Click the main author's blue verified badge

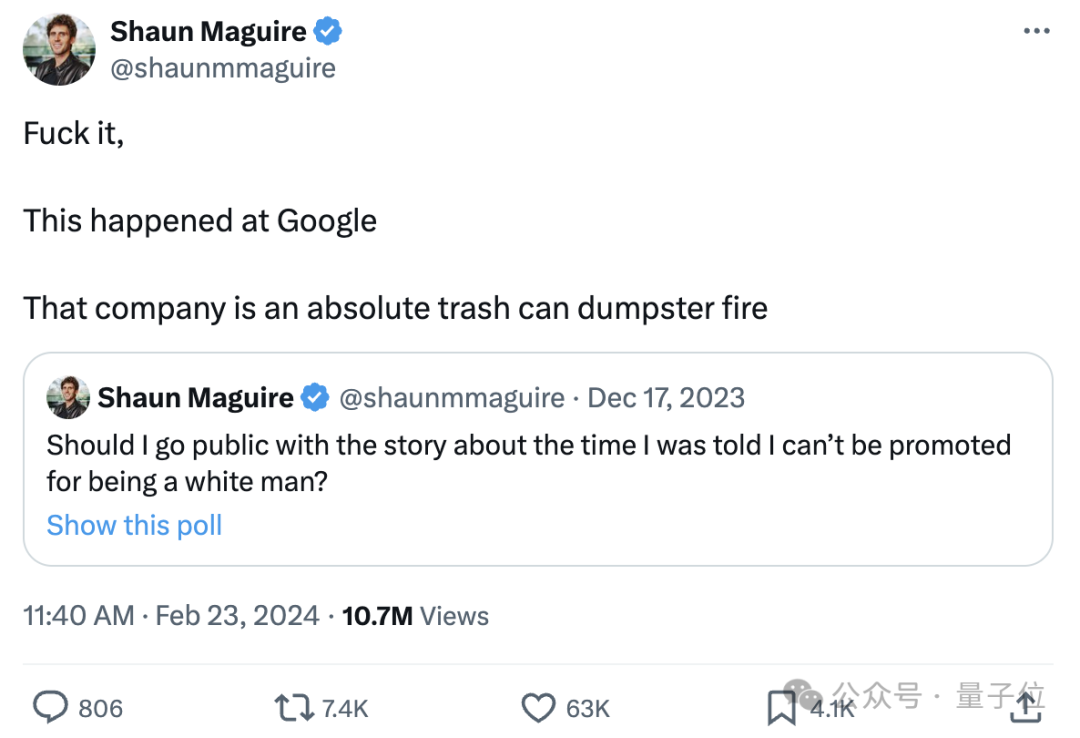coord(329,32)
